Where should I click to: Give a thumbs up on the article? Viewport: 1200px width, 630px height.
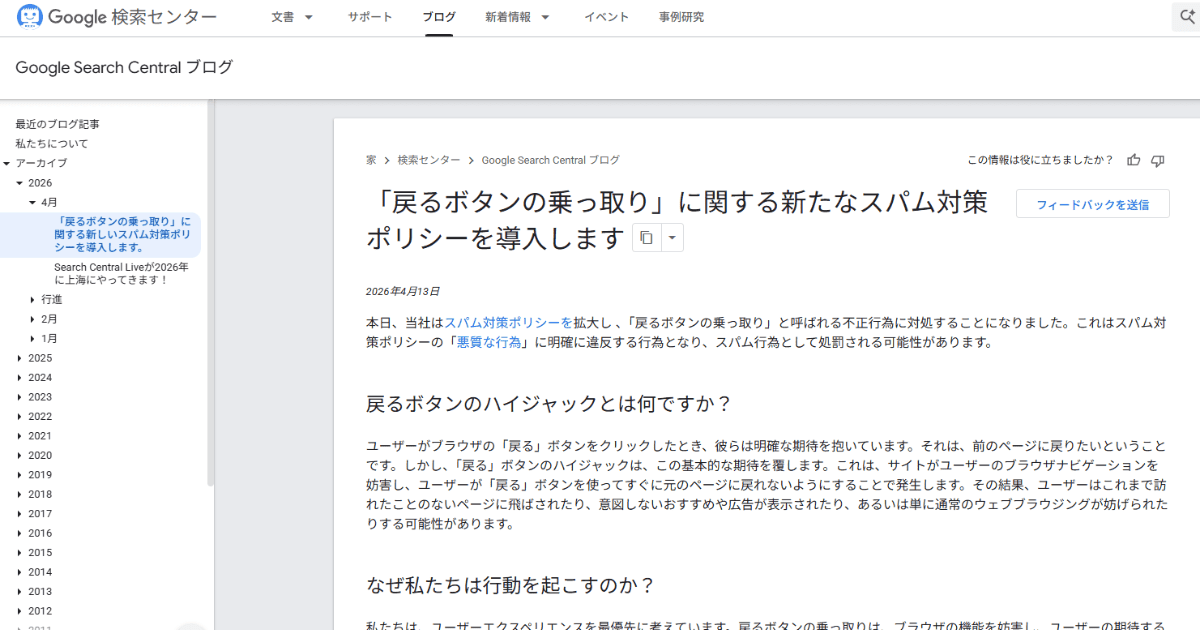[x=1133, y=159]
